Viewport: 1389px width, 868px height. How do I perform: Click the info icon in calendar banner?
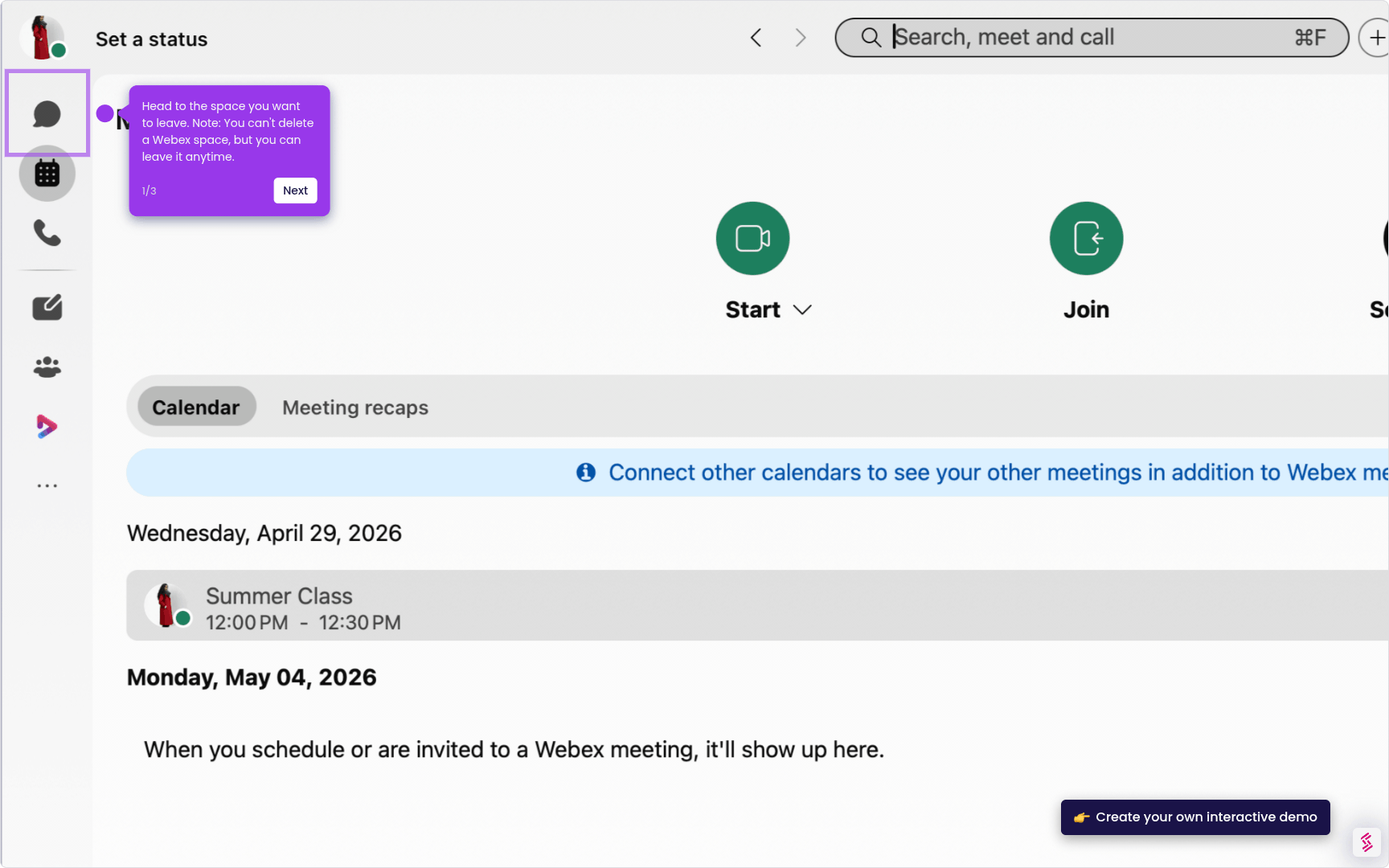pos(586,473)
